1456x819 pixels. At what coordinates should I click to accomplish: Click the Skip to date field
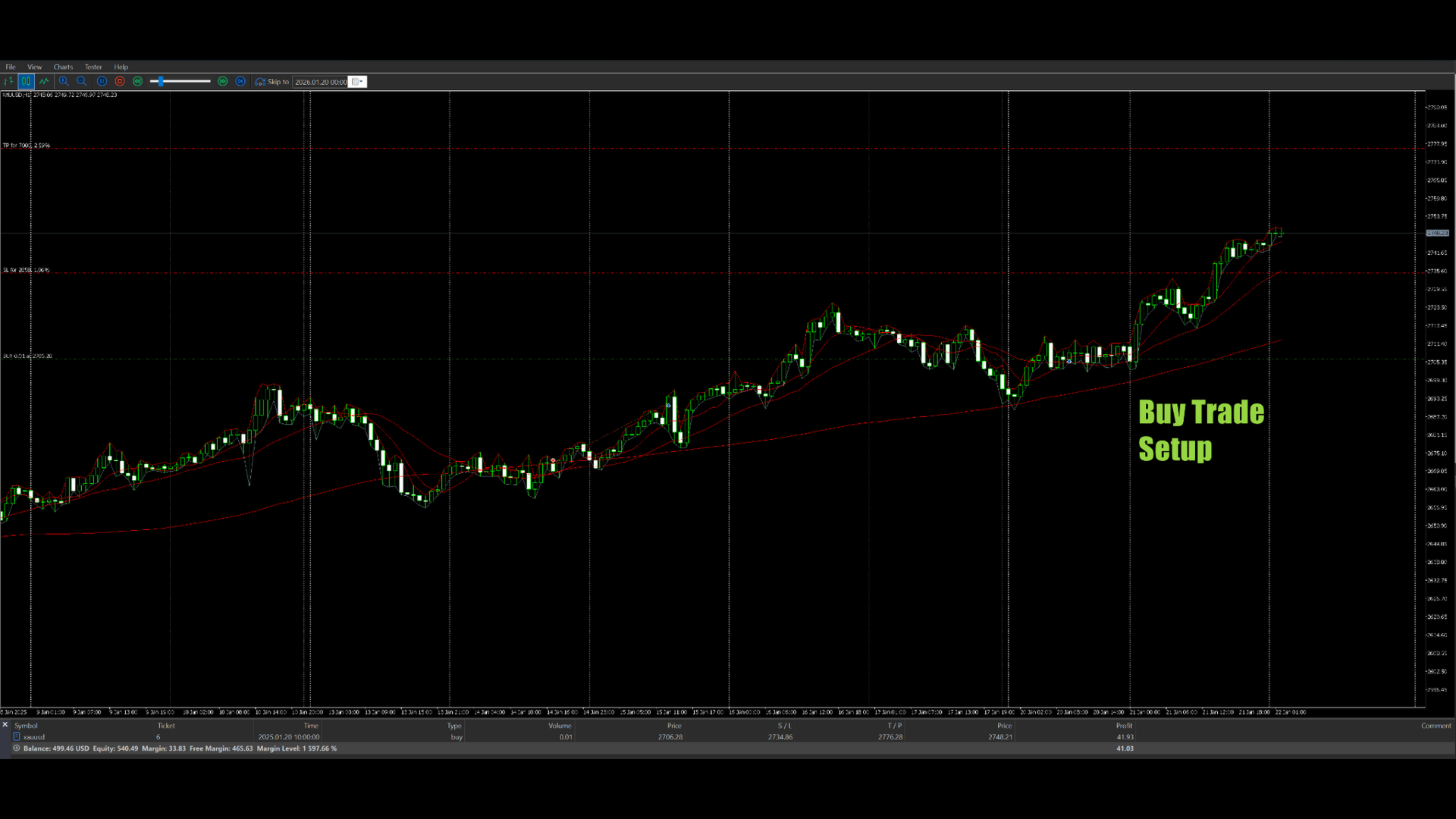[320, 82]
